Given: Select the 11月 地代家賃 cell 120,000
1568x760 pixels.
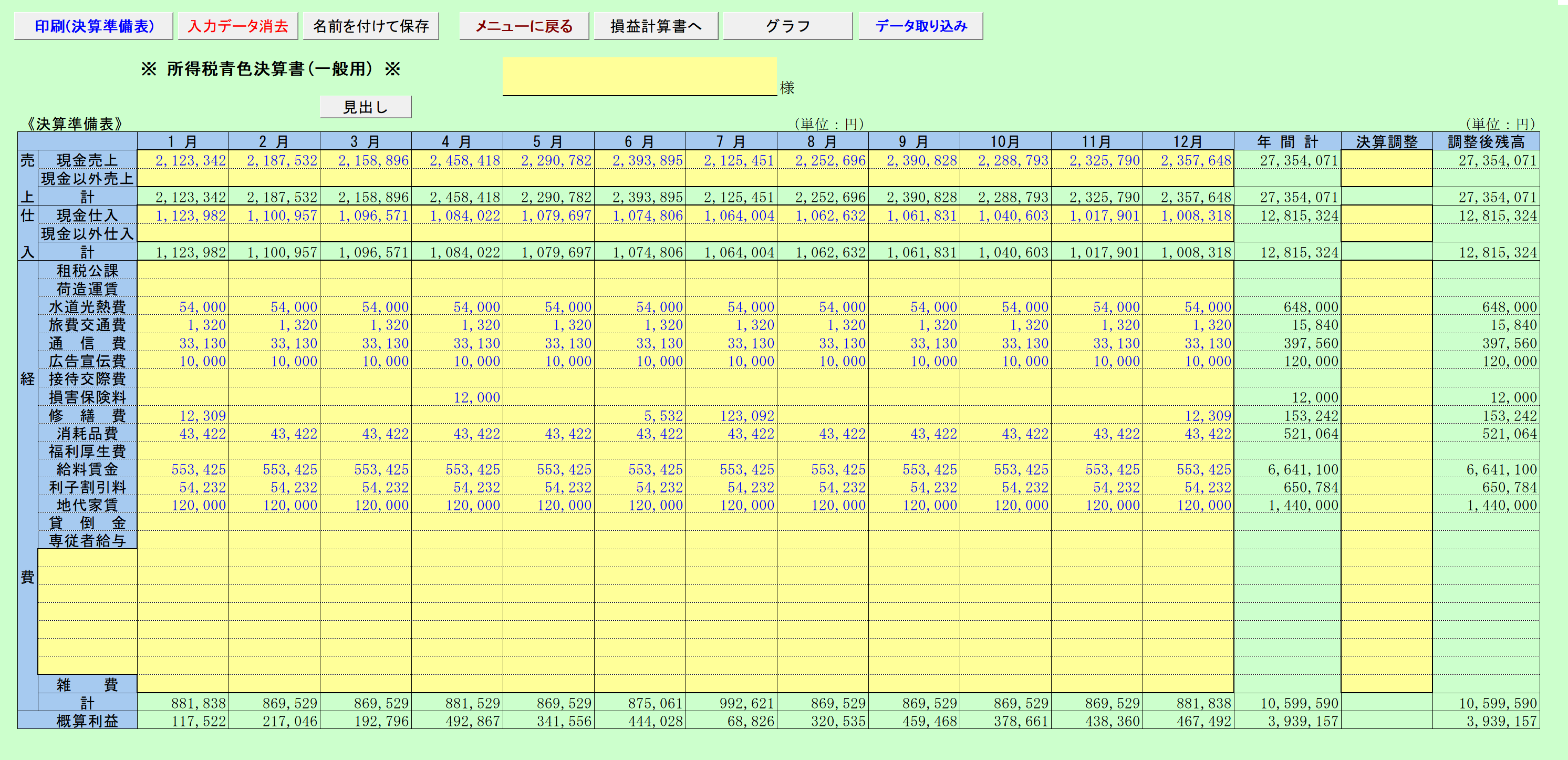Looking at the screenshot, I should [x=1097, y=505].
